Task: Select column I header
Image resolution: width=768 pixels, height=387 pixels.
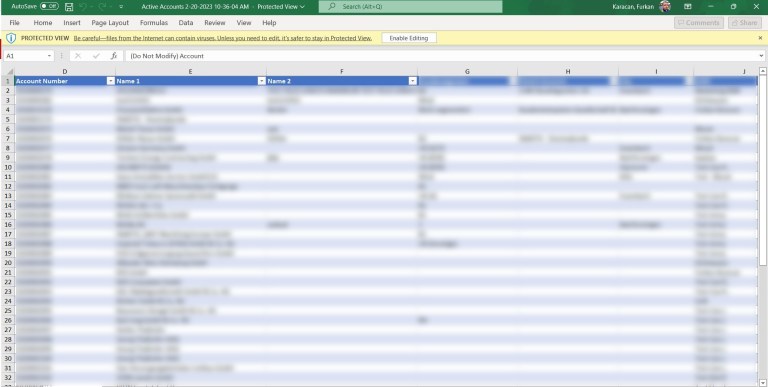Action: tap(656, 72)
